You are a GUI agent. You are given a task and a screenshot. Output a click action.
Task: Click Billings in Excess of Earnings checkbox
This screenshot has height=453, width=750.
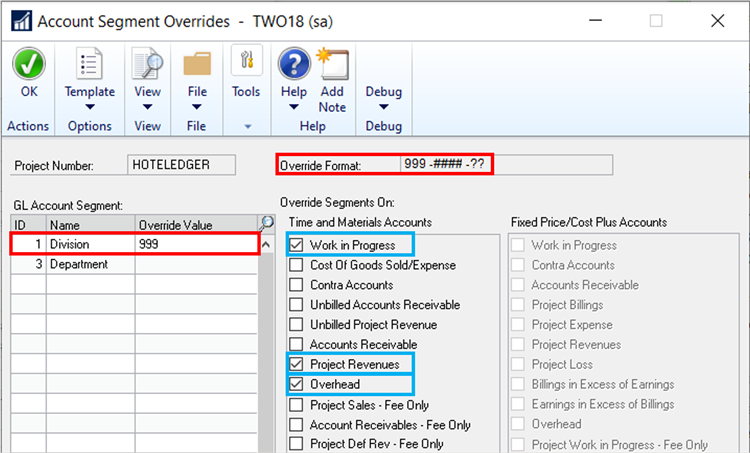pos(518,384)
